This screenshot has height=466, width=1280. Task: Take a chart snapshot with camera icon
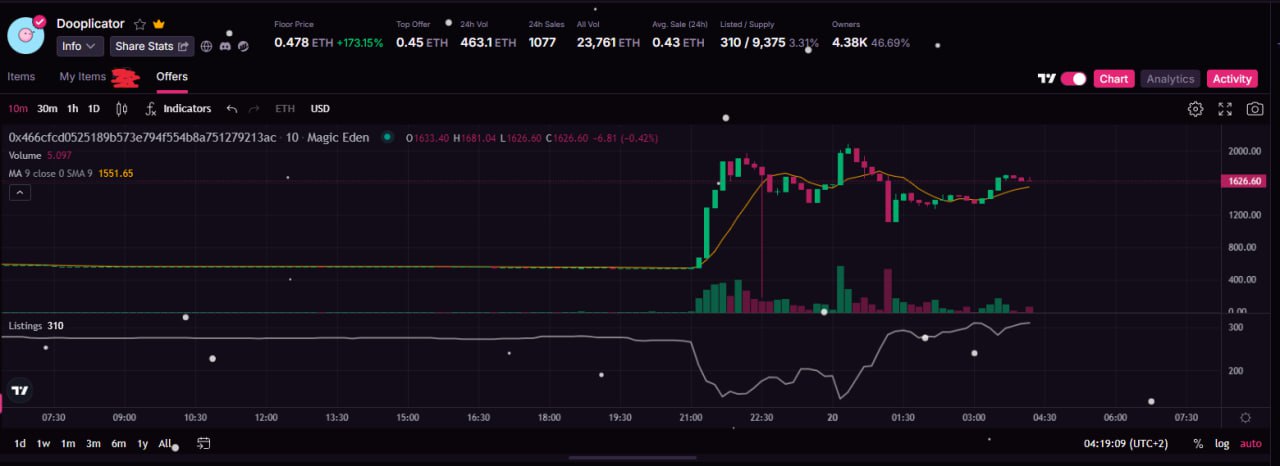point(1254,109)
